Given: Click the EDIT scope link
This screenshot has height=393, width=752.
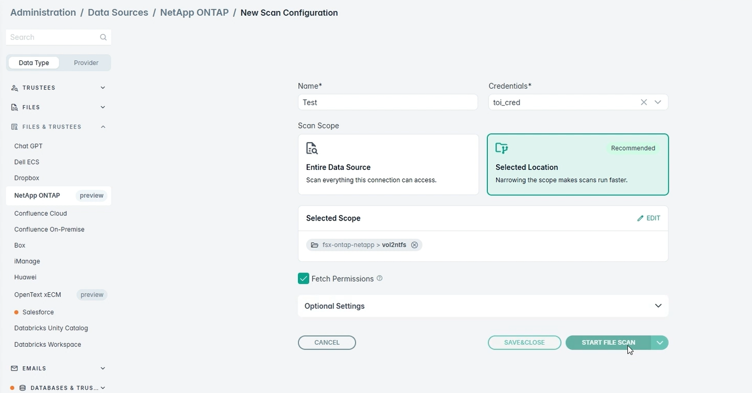Looking at the screenshot, I should pyautogui.click(x=648, y=218).
